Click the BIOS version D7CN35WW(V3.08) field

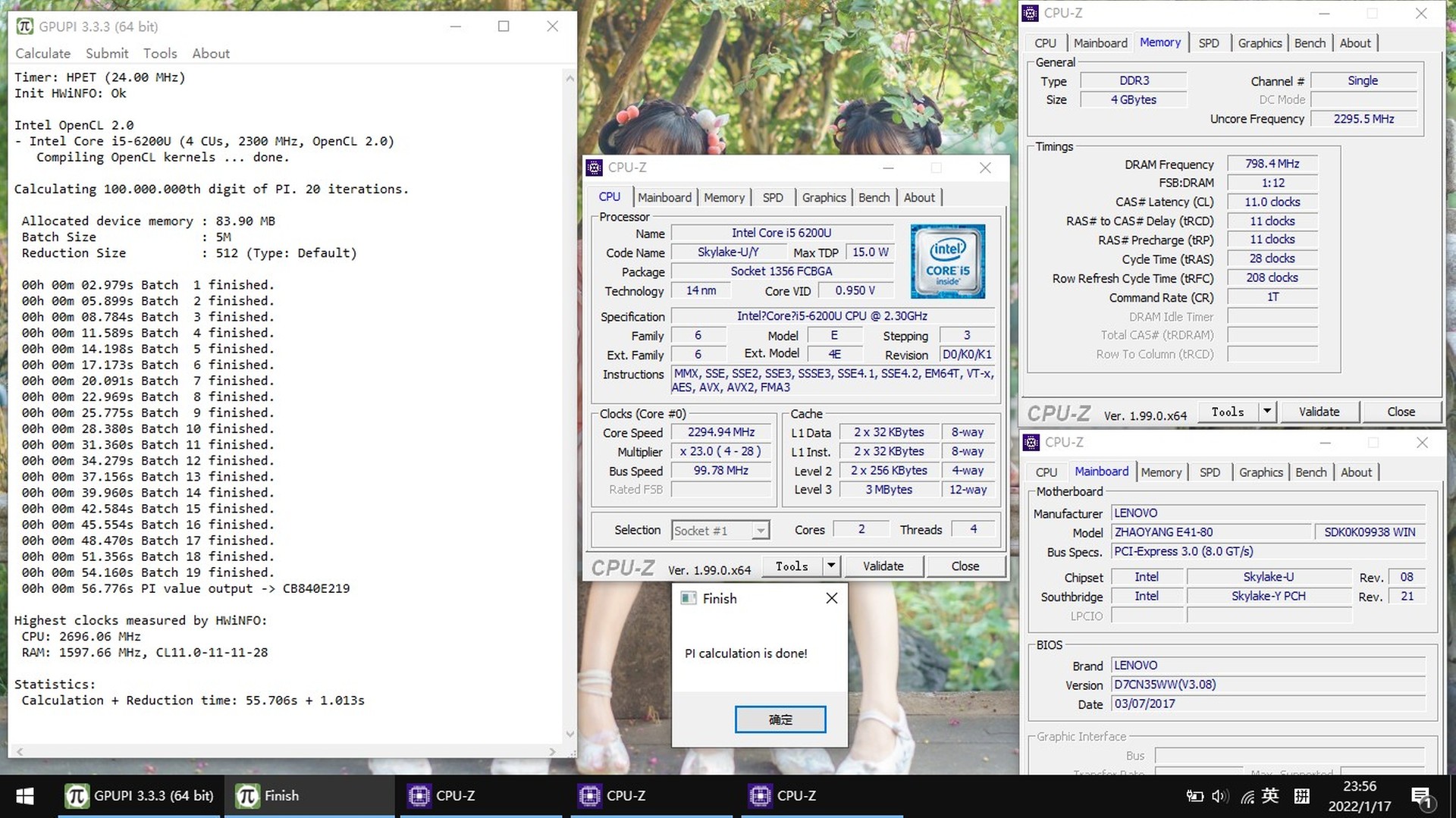click(x=1269, y=685)
